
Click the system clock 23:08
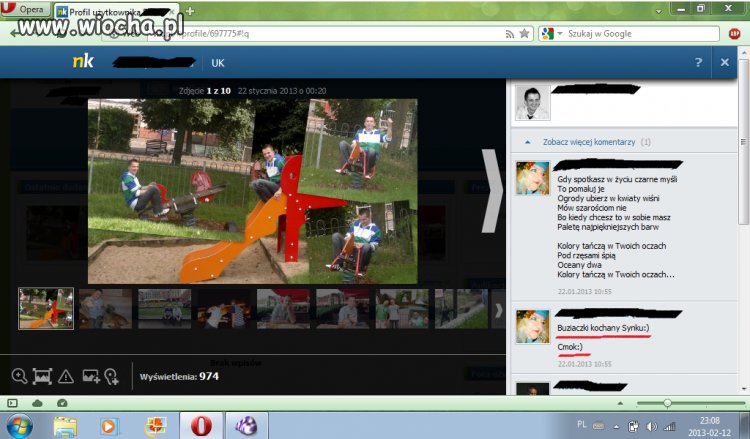(x=709, y=421)
